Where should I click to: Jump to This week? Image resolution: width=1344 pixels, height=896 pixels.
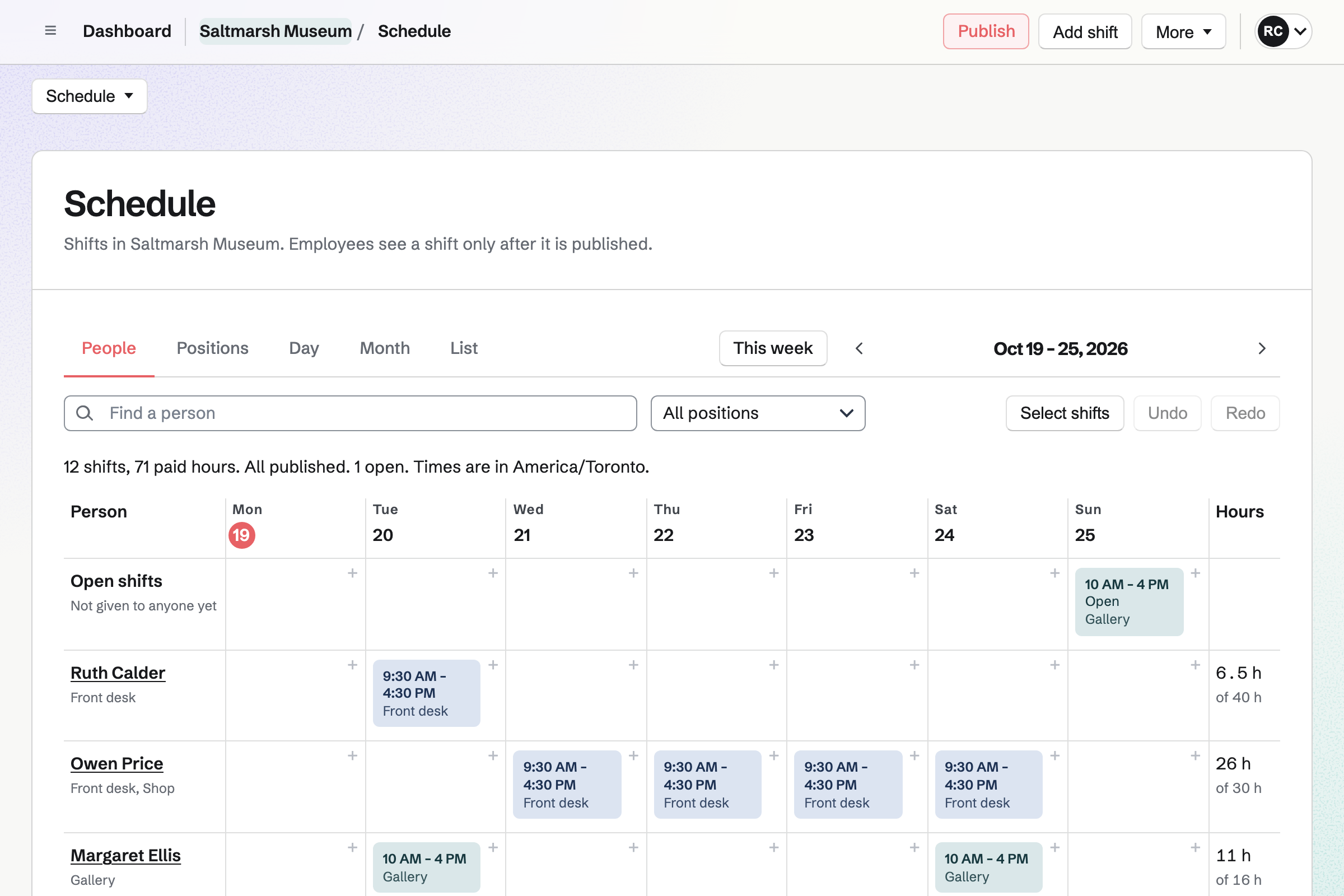click(x=773, y=348)
